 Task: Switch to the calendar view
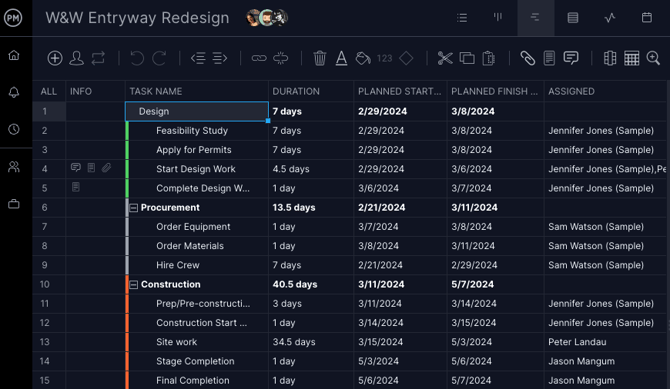pyautogui.click(x=647, y=18)
